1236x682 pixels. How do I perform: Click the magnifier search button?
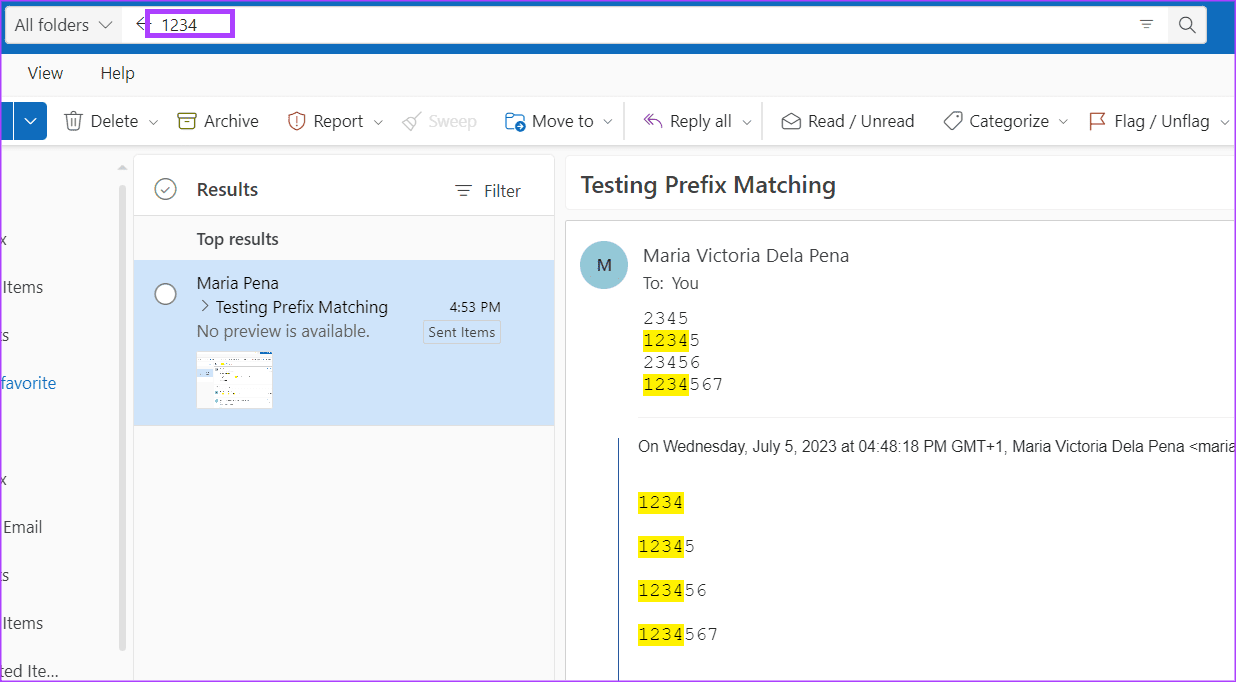(1187, 25)
